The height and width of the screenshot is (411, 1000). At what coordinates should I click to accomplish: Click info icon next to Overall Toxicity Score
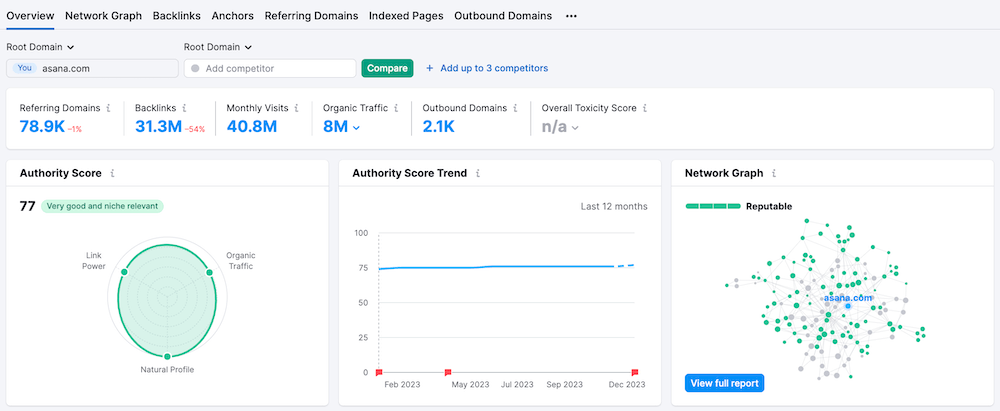[646, 108]
